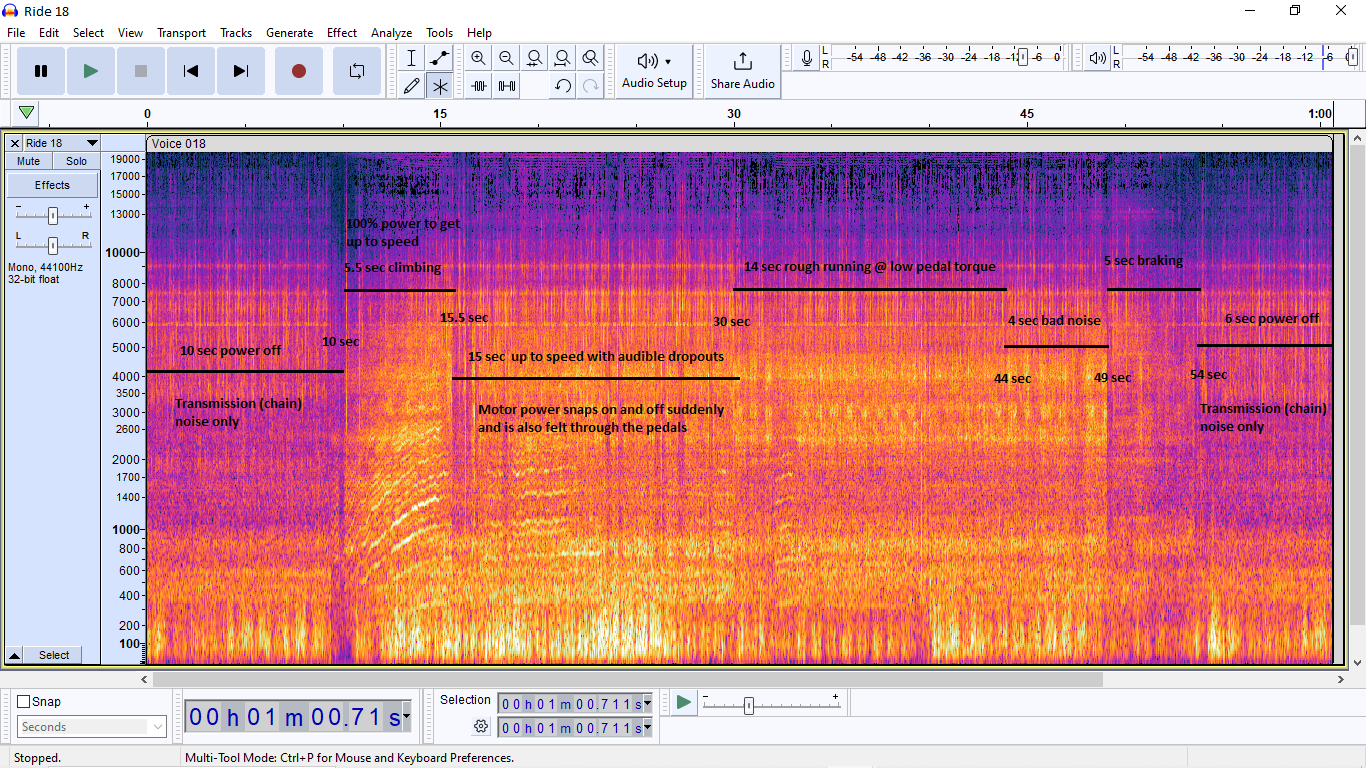Image resolution: width=1366 pixels, height=768 pixels.
Task: Open the Ride 18 track dropdown menu
Action: point(92,143)
